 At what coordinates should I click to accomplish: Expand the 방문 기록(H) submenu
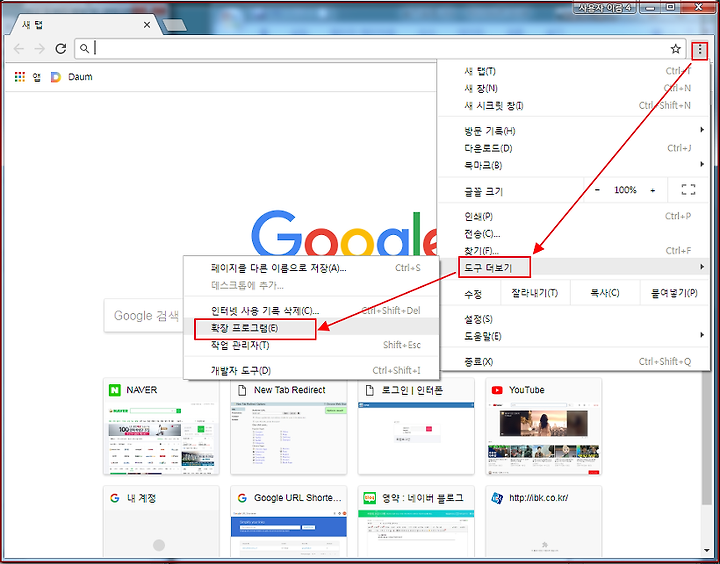[574, 131]
